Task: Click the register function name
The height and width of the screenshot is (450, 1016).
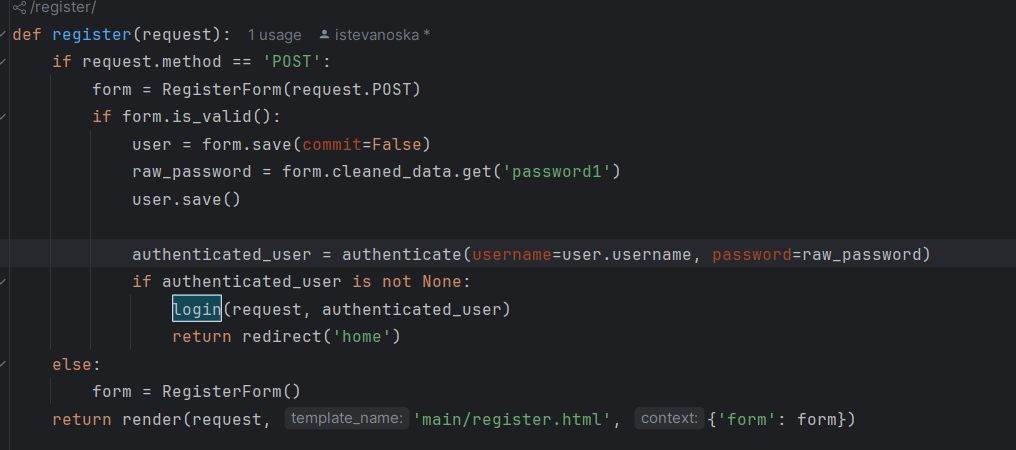Action: tap(92, 35)
